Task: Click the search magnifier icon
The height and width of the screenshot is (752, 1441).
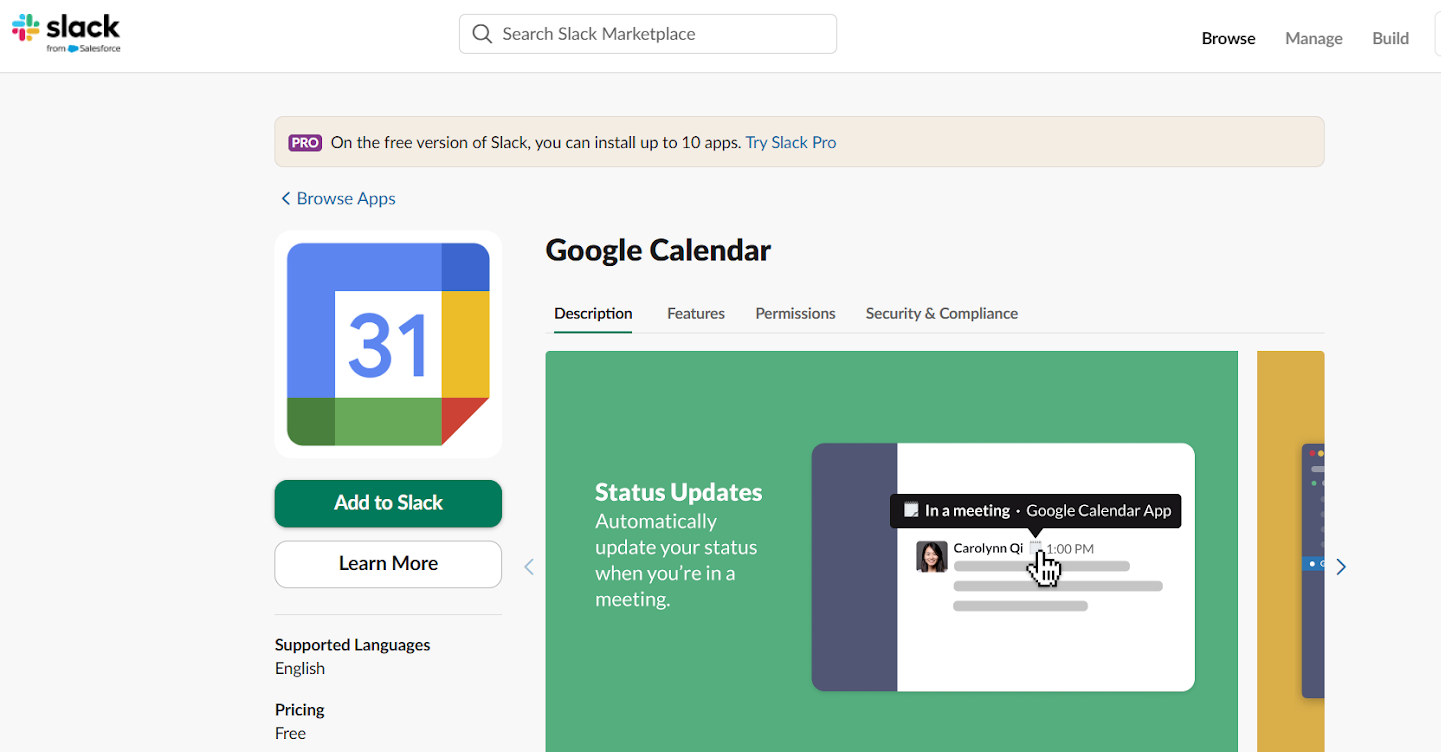Action: [482, 34]
